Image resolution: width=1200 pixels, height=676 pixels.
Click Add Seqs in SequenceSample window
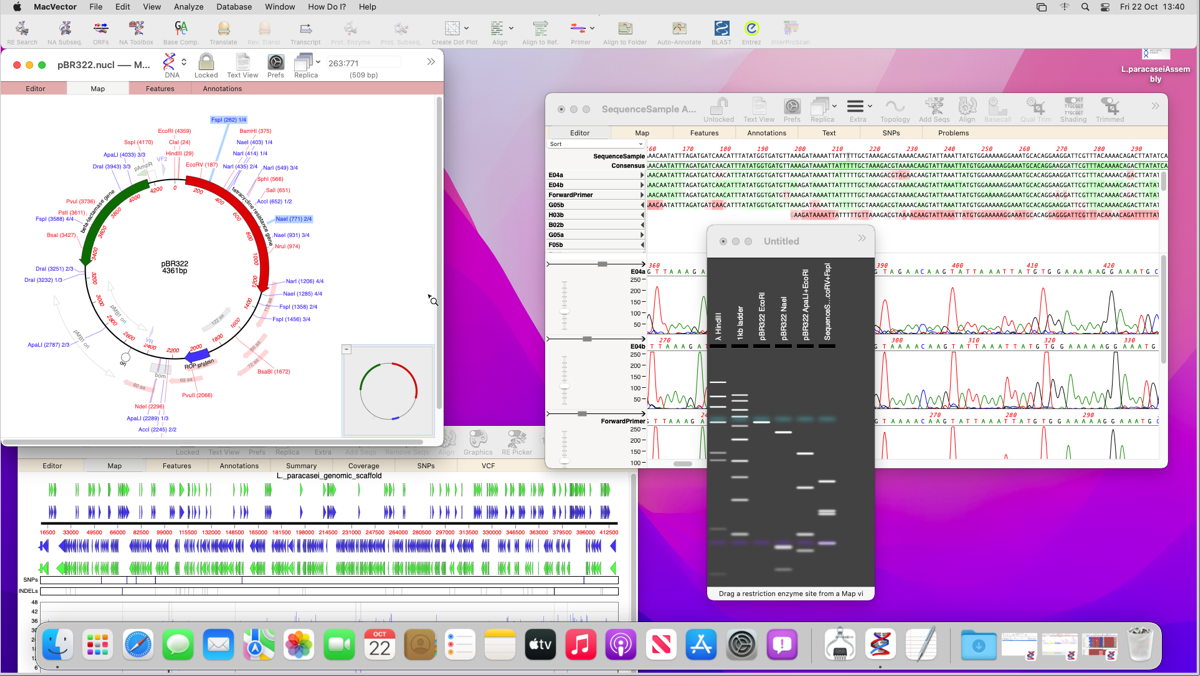934,110
